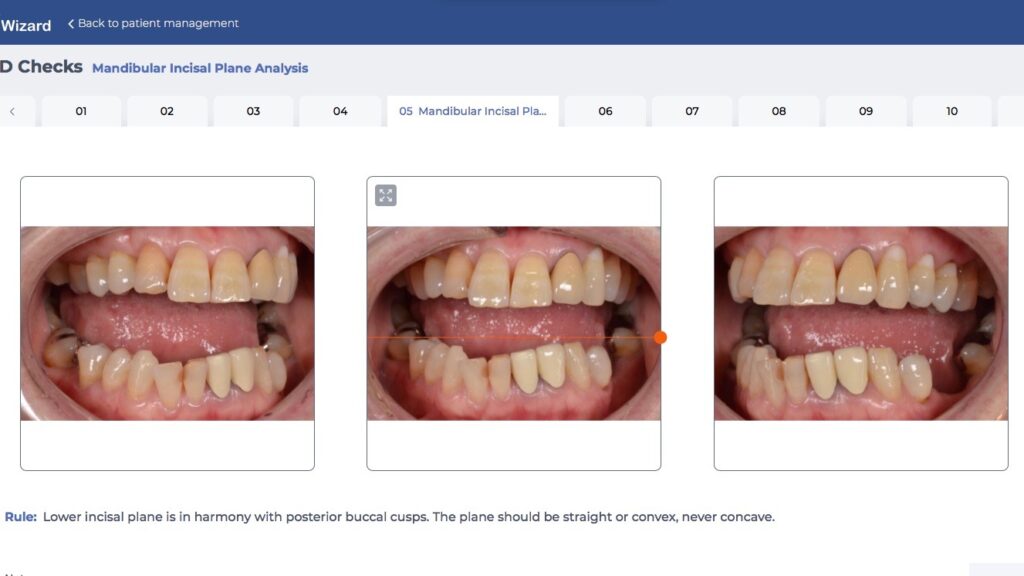Switch to tab 02
Screen dimensions: 1024x576
[167, 111]
